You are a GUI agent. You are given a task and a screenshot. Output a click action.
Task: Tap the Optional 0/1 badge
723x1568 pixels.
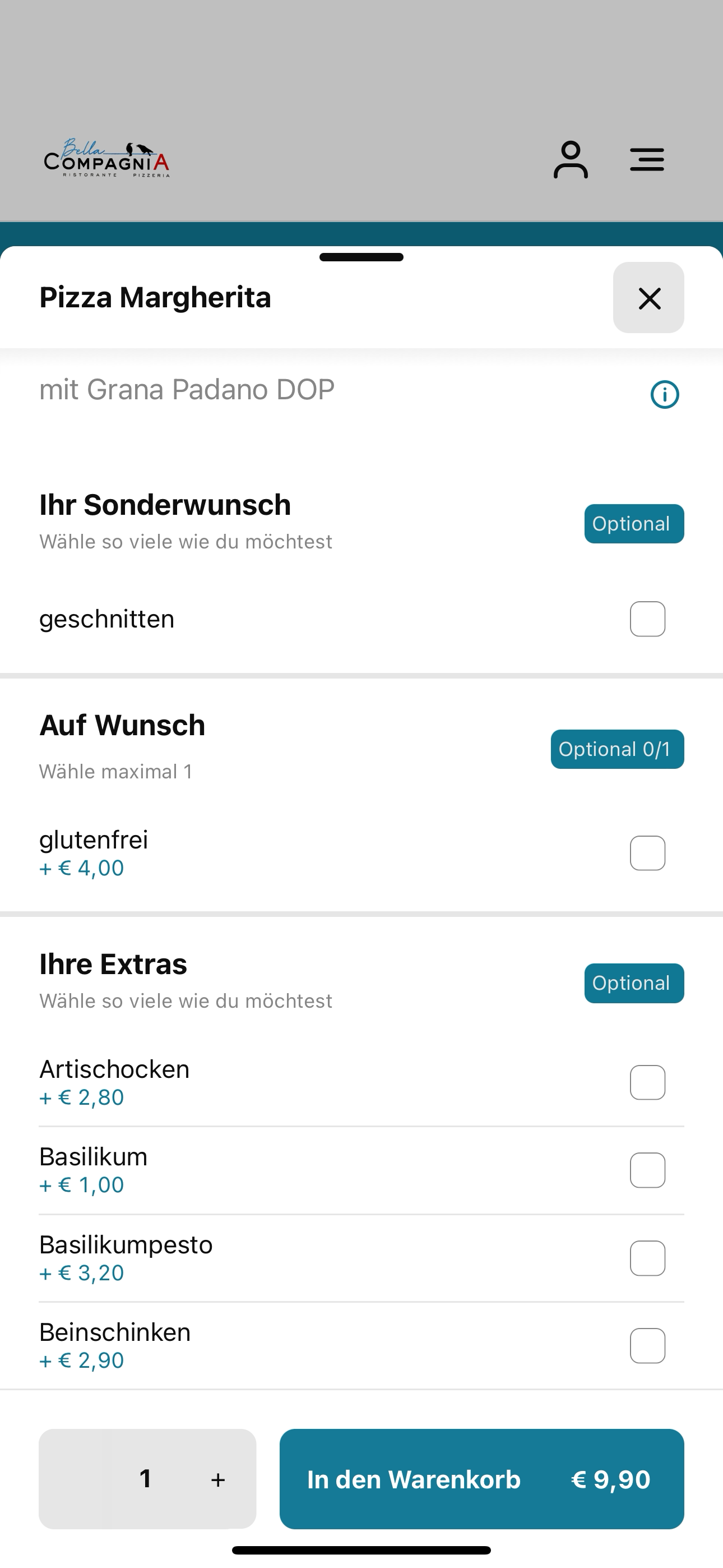617,749
